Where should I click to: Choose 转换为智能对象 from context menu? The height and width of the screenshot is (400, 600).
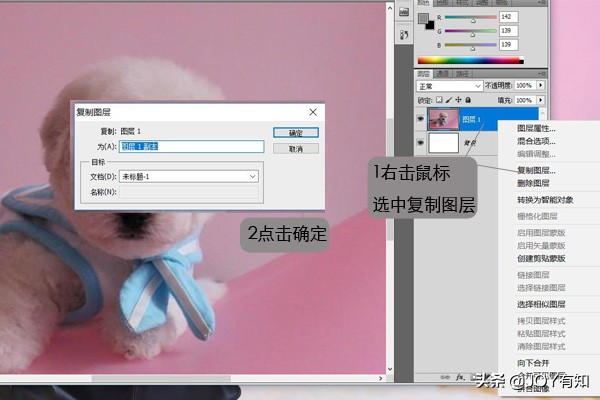pos(545,200)
